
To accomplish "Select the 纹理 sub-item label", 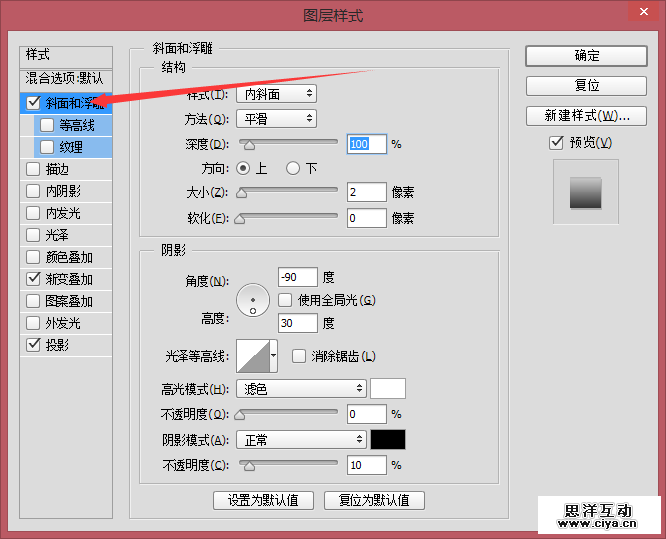I will coord(71,147).
